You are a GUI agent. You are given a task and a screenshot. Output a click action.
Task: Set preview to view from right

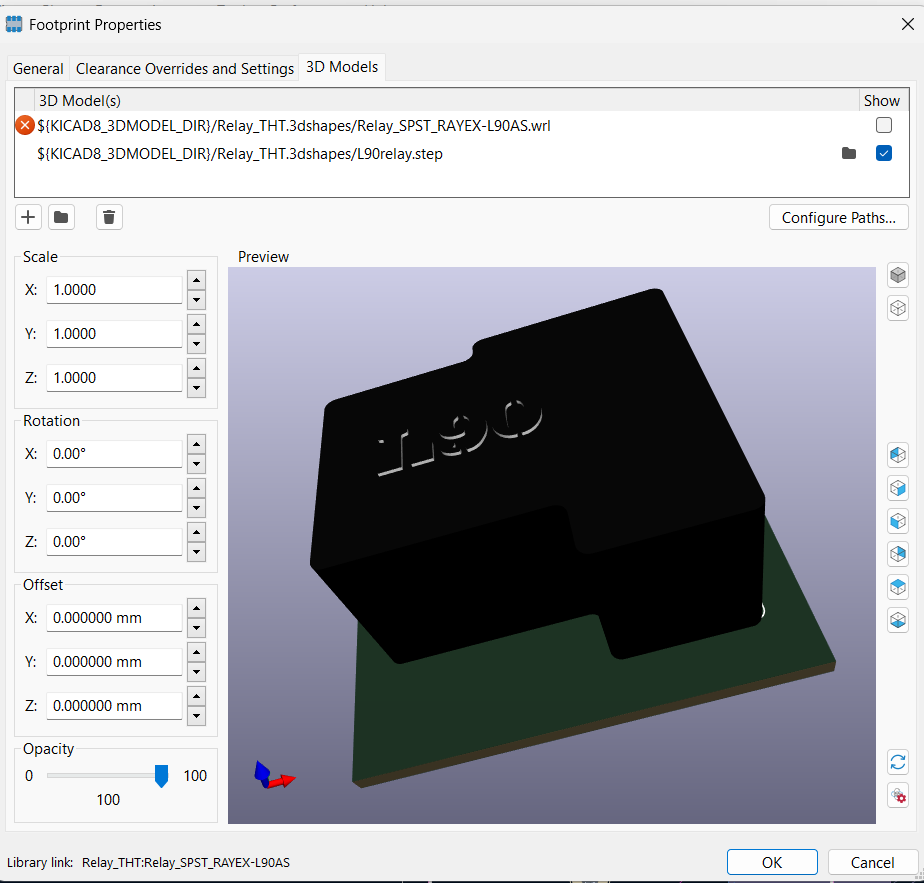coord(897,488)
